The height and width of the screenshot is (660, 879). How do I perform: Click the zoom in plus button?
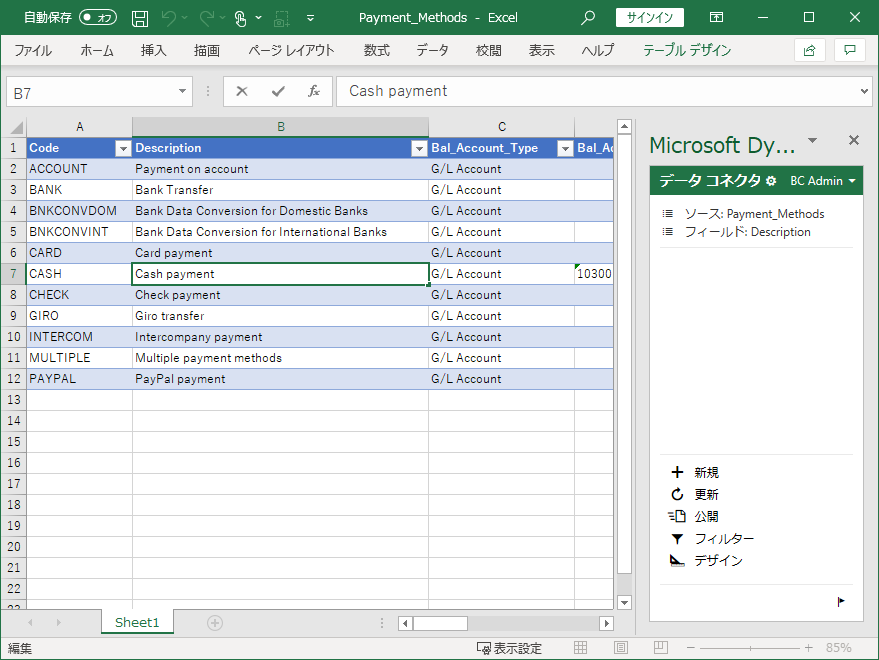[808, 648]
